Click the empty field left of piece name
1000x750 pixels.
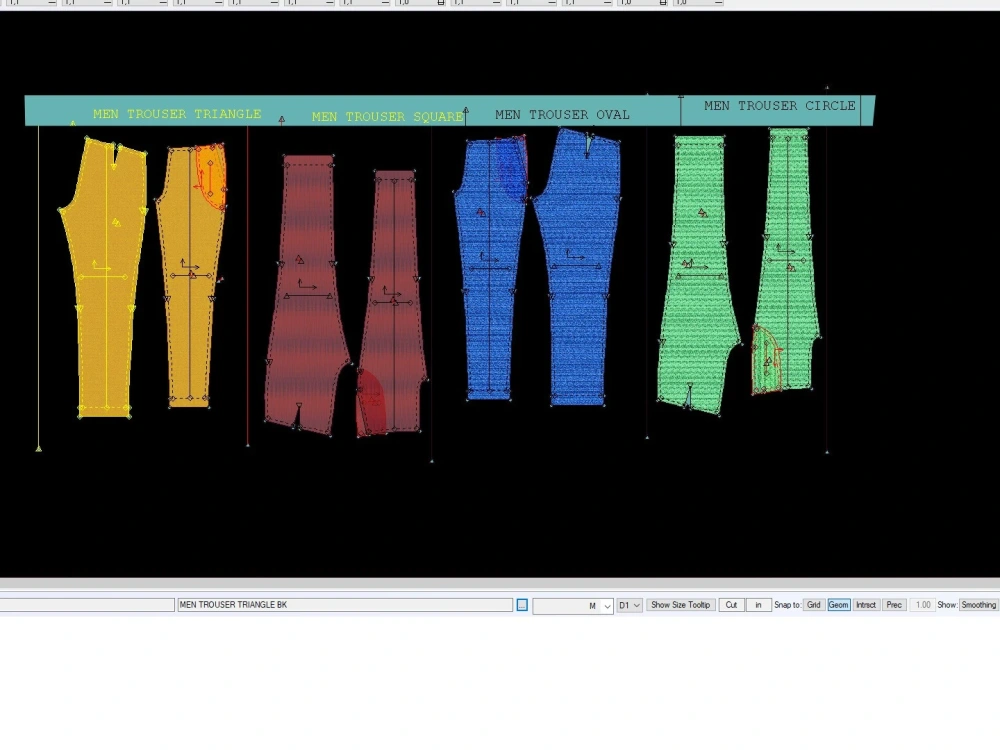[x=87, y=605]
